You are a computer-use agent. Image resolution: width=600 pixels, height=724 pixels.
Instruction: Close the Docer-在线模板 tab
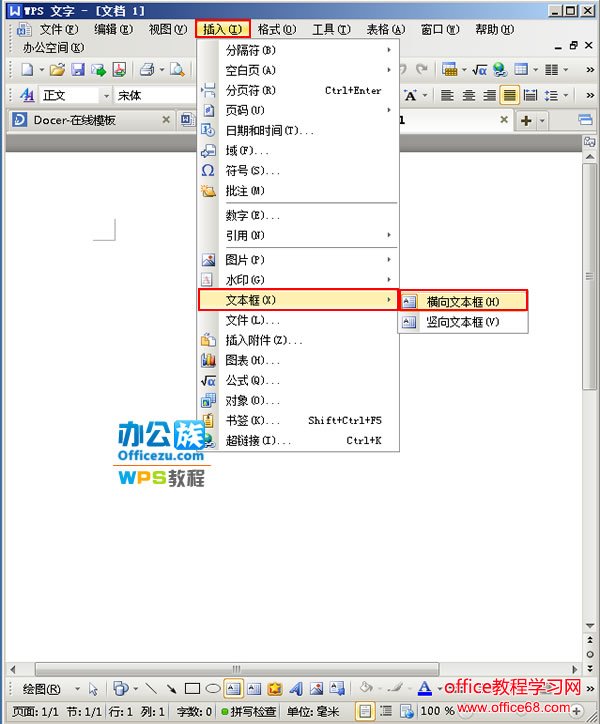[166, 120]
